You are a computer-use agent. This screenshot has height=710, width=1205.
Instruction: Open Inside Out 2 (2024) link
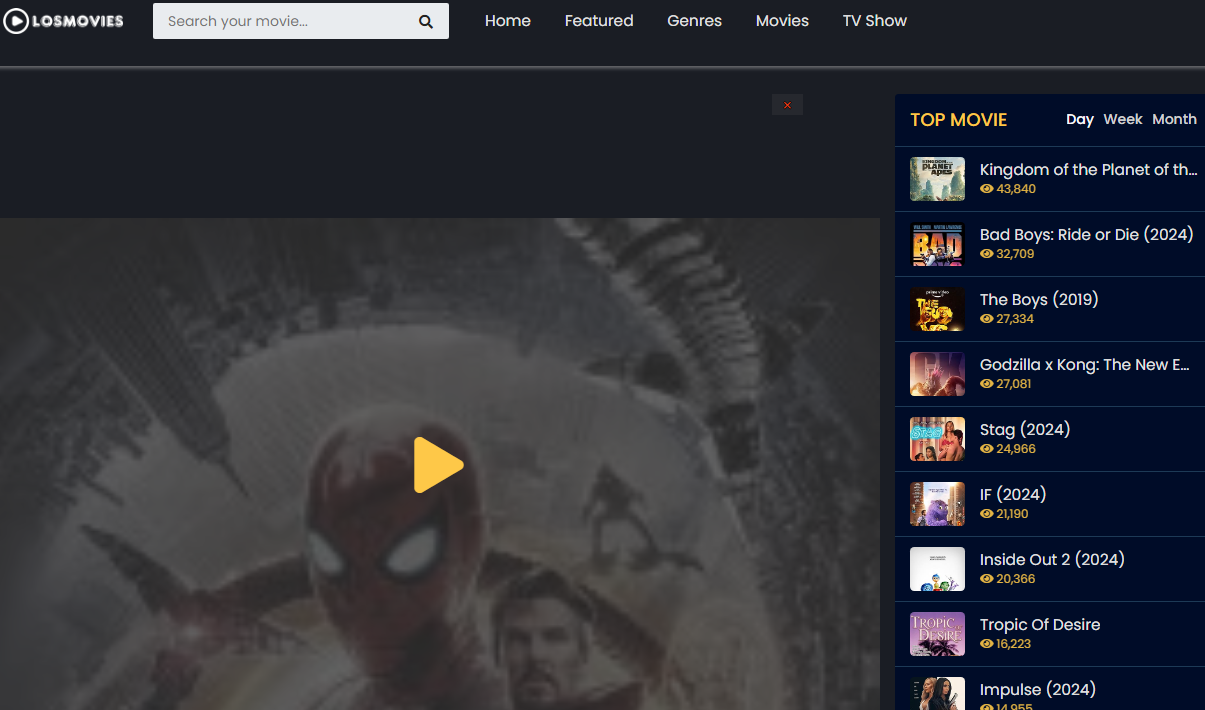[x=1052, y=560]
